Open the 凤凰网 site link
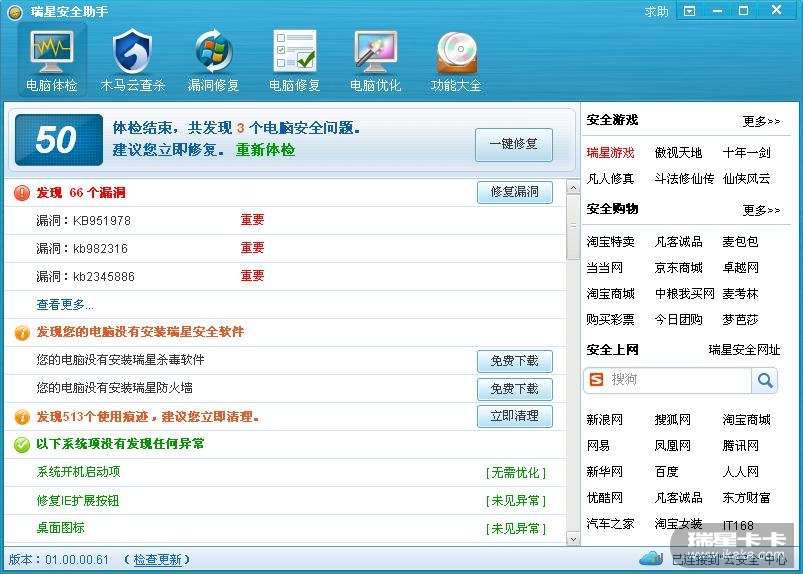Screen dimensions: 803x574 pyautogui.click(x=672, y=446)
